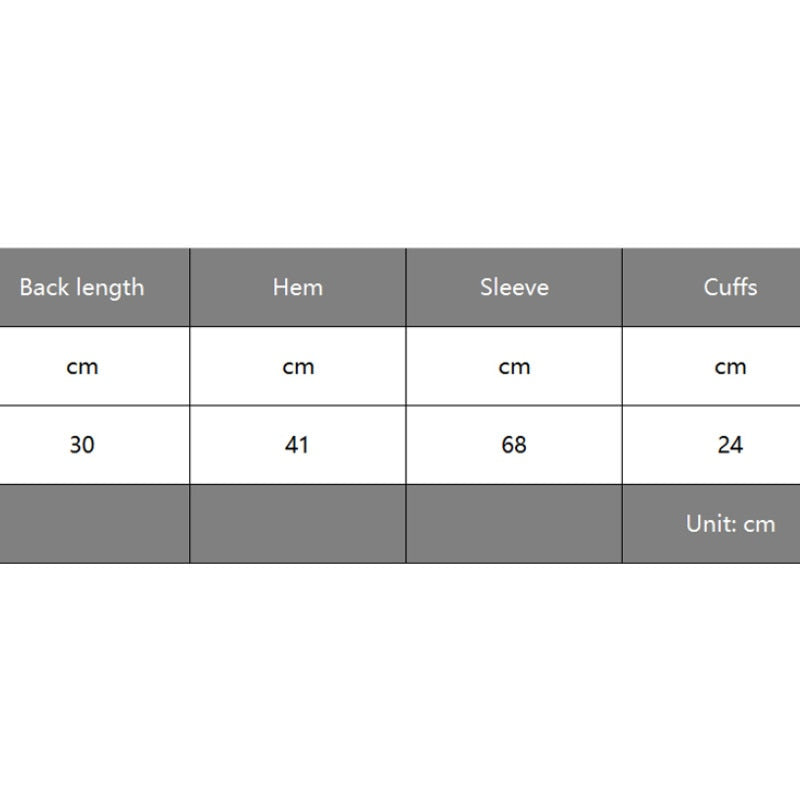The image size is (800, 800).
Task: Select the Hem column header
Action: [x=298, y=288]
